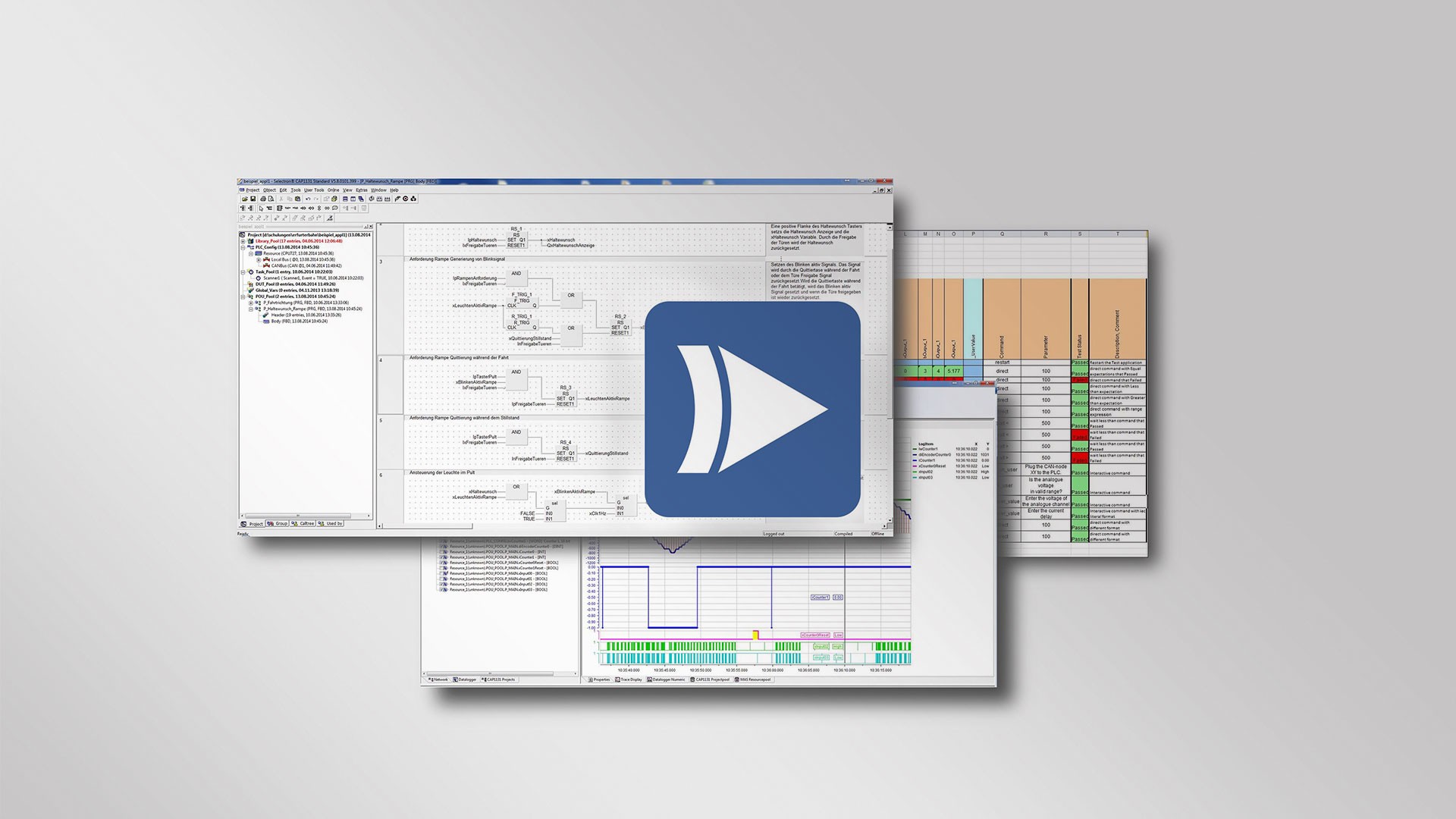Click 'Offline' in the status bar
Viewport: 1456px width, 819px height.
coord(877,534)
